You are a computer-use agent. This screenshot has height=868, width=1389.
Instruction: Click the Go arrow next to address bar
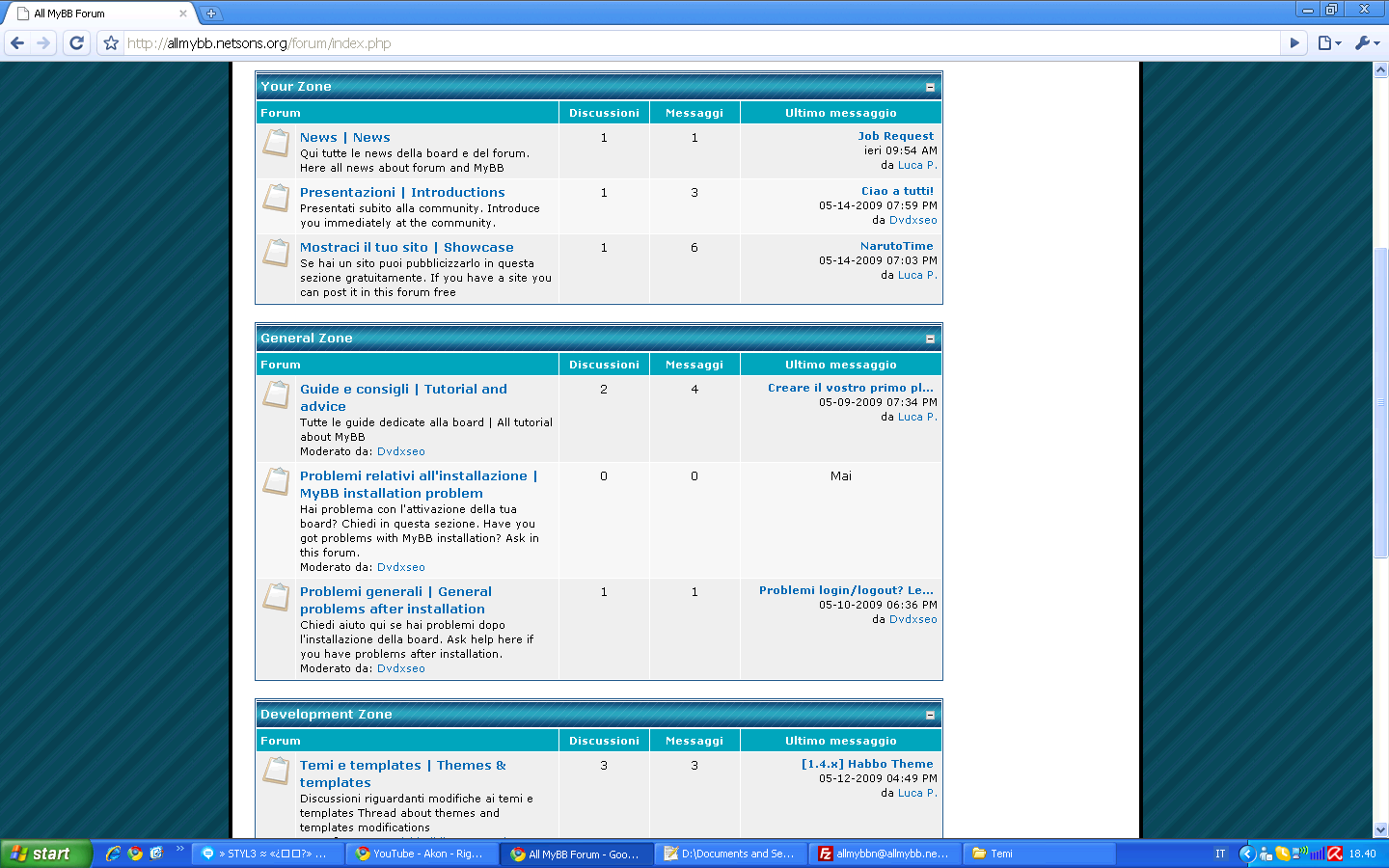tap(1294, 43)
